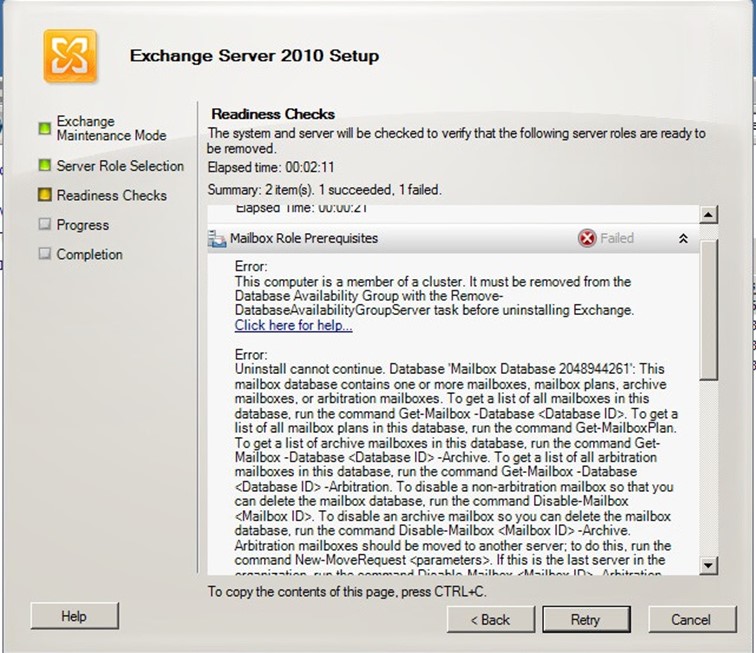Click the results list scrollbar thumb
The image size is (756, 653).
tap(708, 309)
